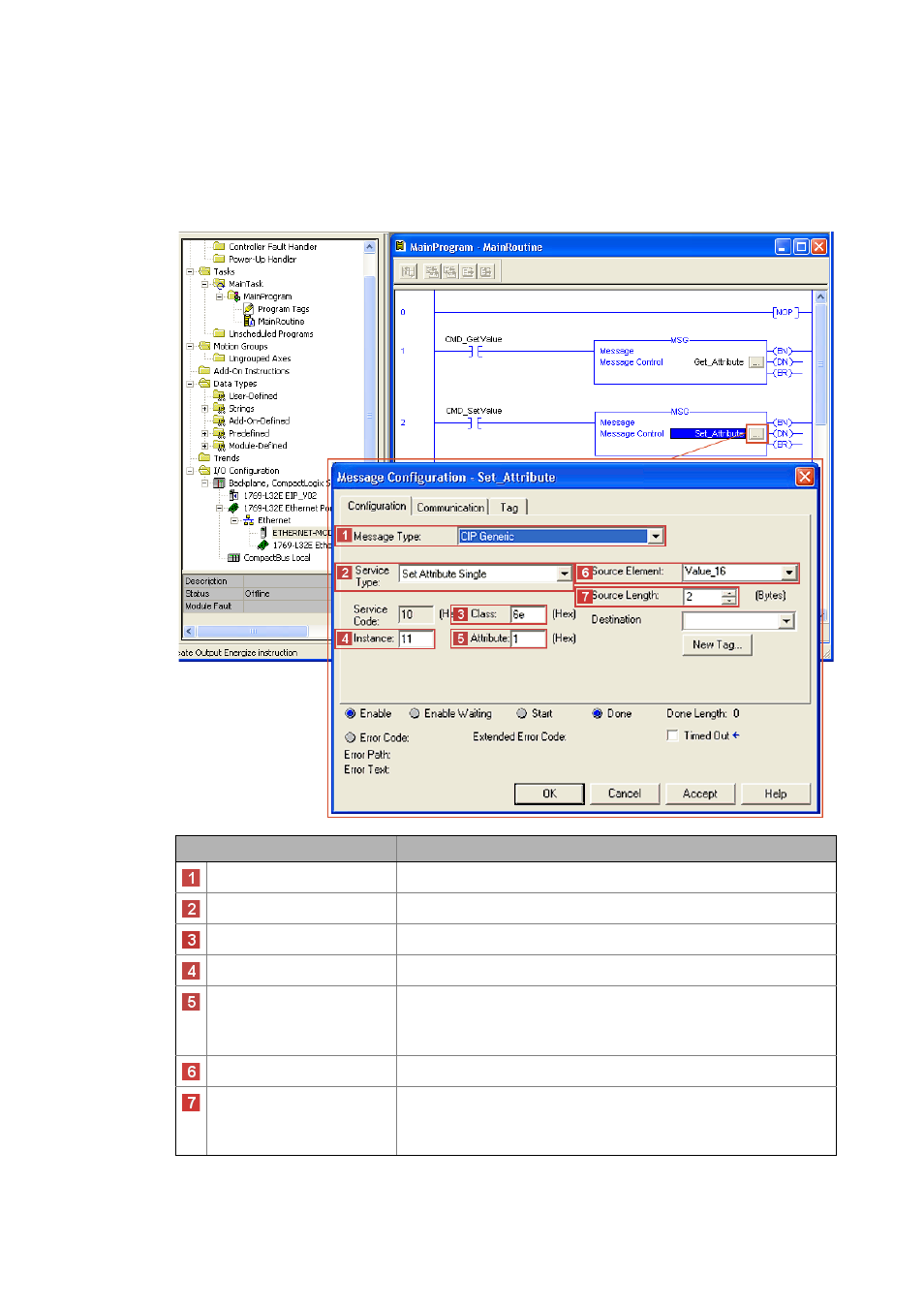Click the MainRoutine ladder routine icon
This screenshot has width=924, height=1308.
pos(249,321)
